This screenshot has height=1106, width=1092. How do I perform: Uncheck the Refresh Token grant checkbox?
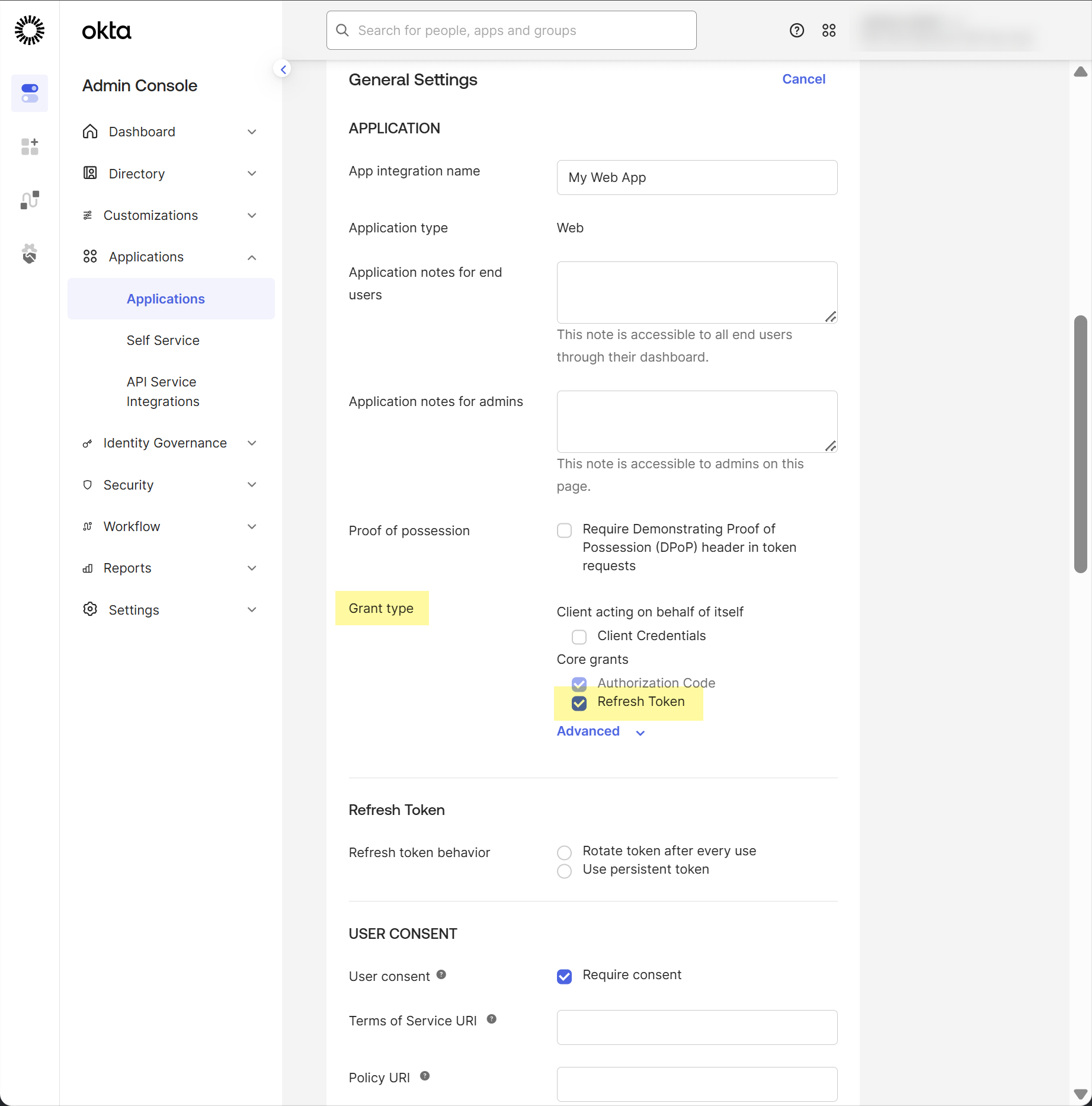coord(579,702)
